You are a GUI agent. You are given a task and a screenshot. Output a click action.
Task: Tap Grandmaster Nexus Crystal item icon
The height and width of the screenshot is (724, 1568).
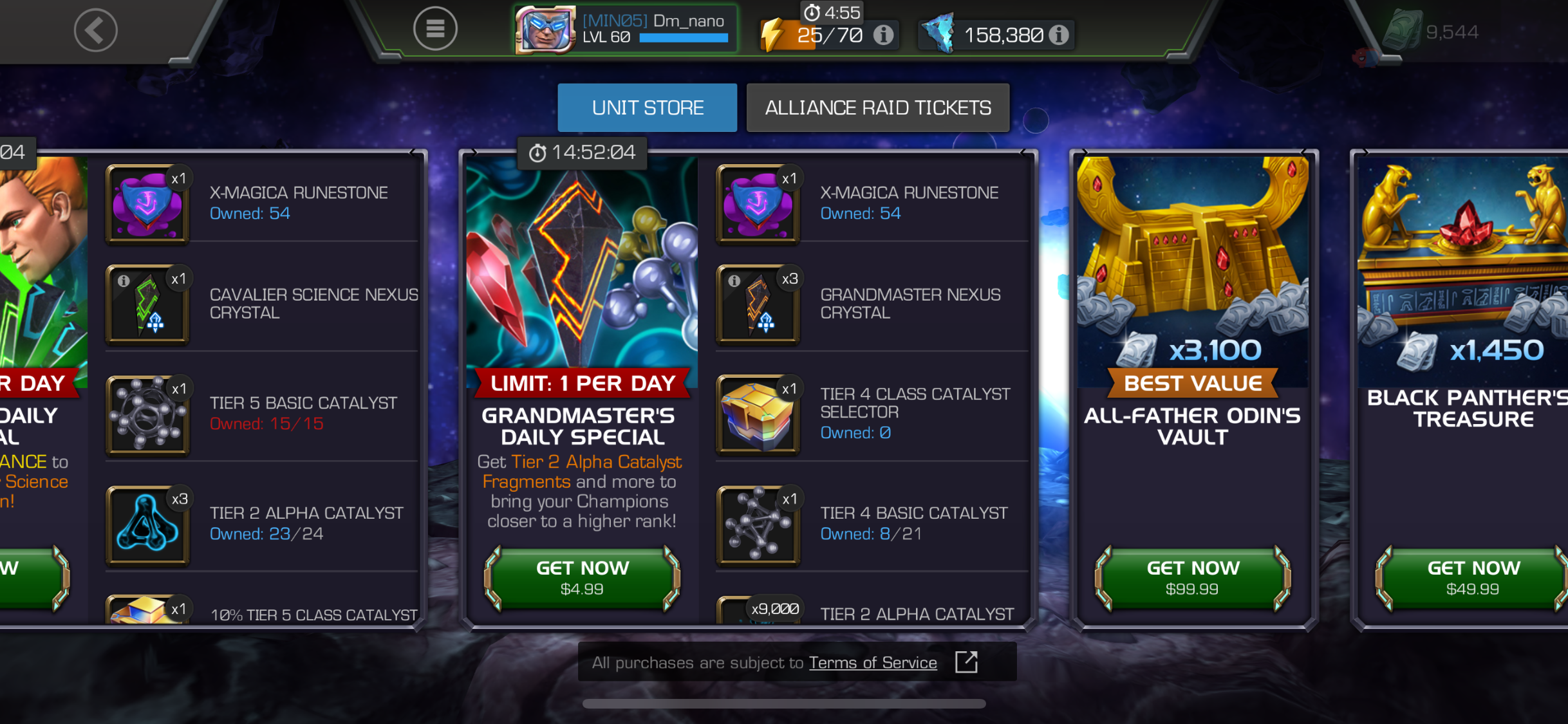pos(758,304)
